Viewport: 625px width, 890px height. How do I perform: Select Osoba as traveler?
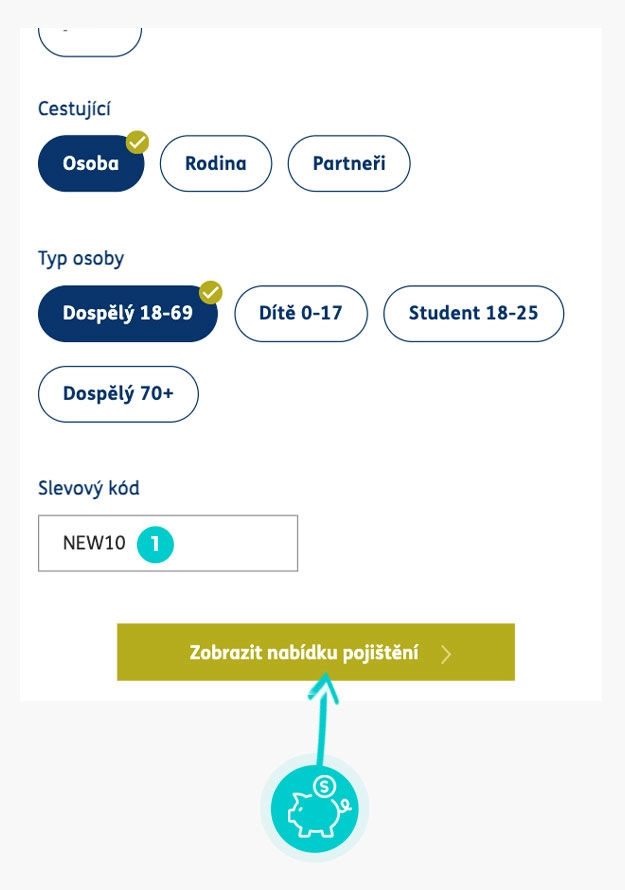click(90, 163)
